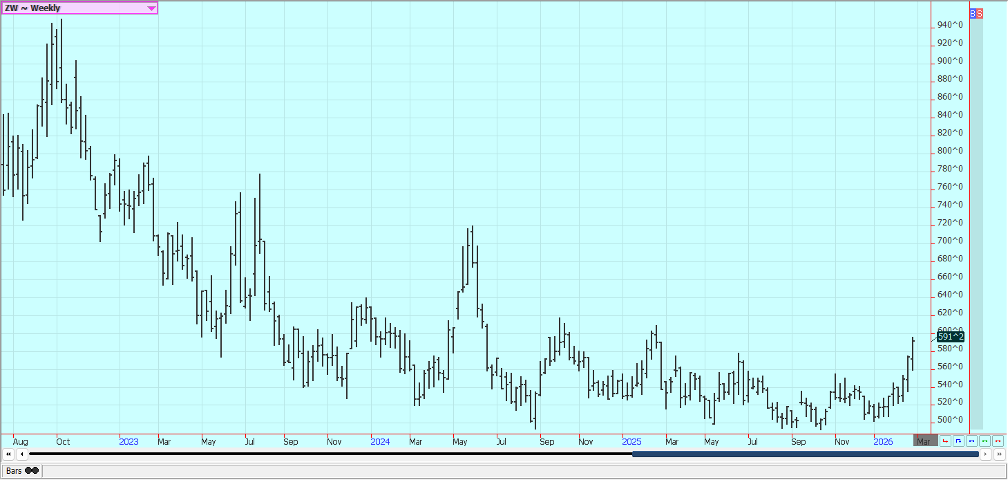The width and height of the screenshot is (1008, 480).
Task: Click the blue 2024 year label on time axis
Action: pos(379,440)
